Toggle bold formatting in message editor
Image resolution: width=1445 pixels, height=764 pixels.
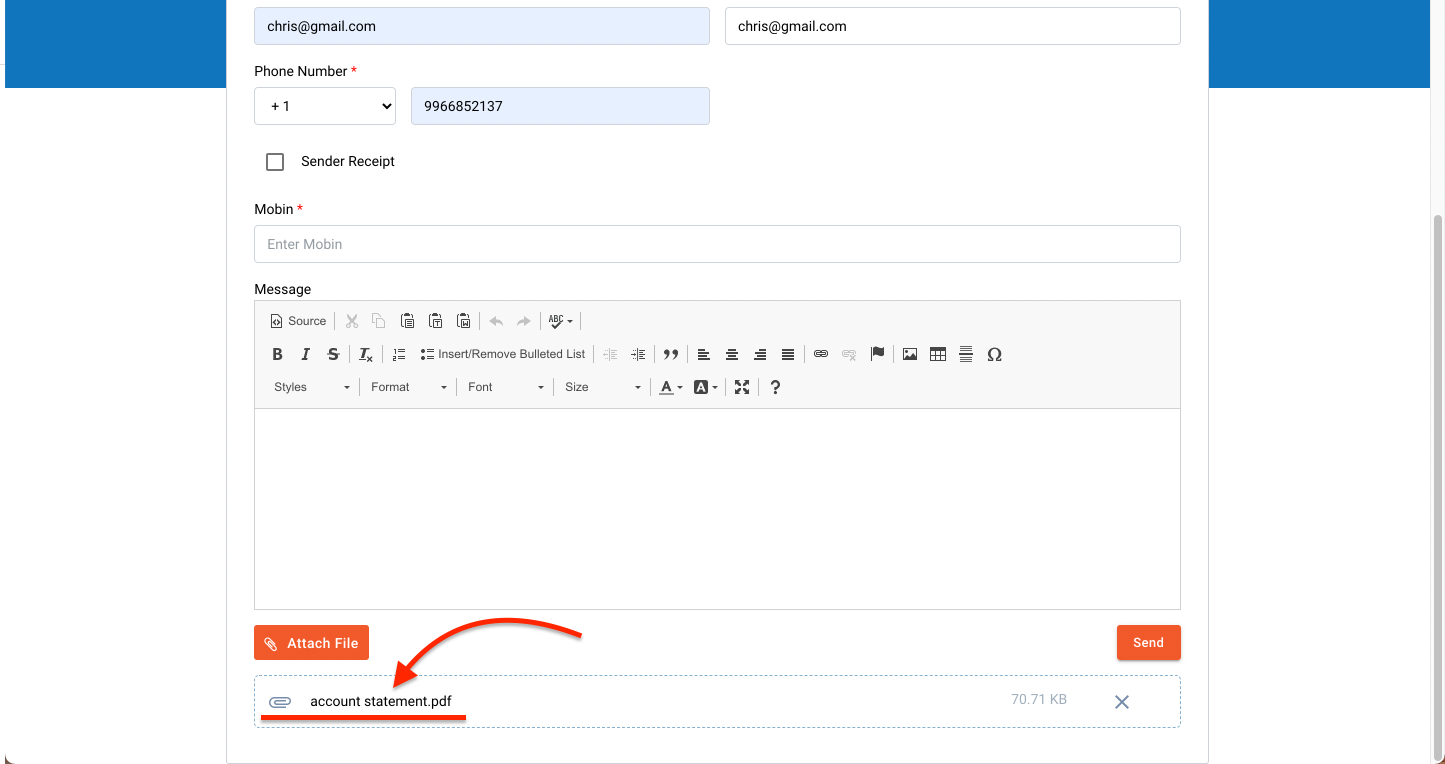click(x=278, y=354)
